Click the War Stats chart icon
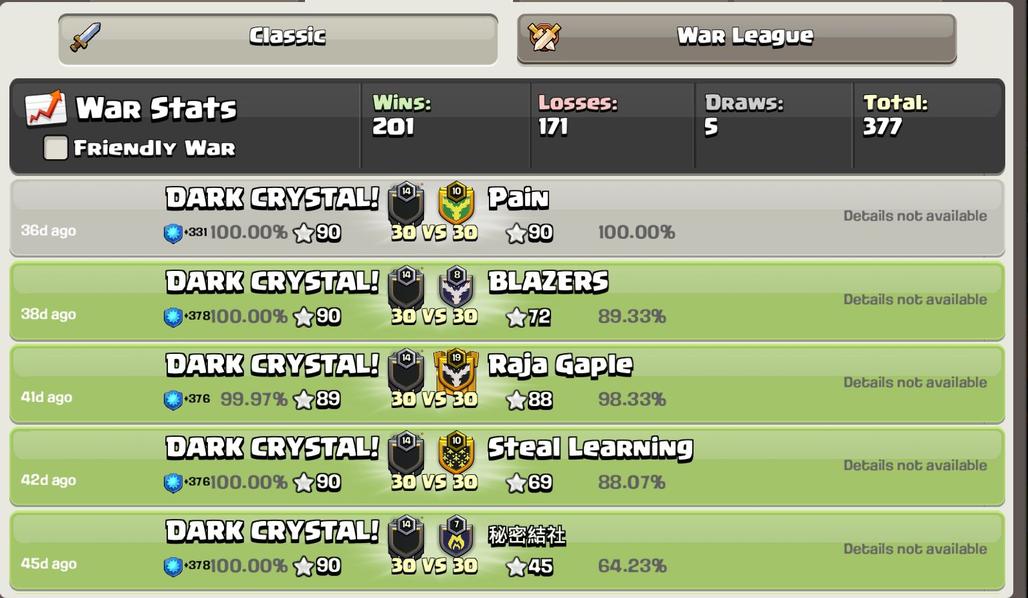This screenshot has width=1028, height=598. pyautogui.click(x=45, y=108)
